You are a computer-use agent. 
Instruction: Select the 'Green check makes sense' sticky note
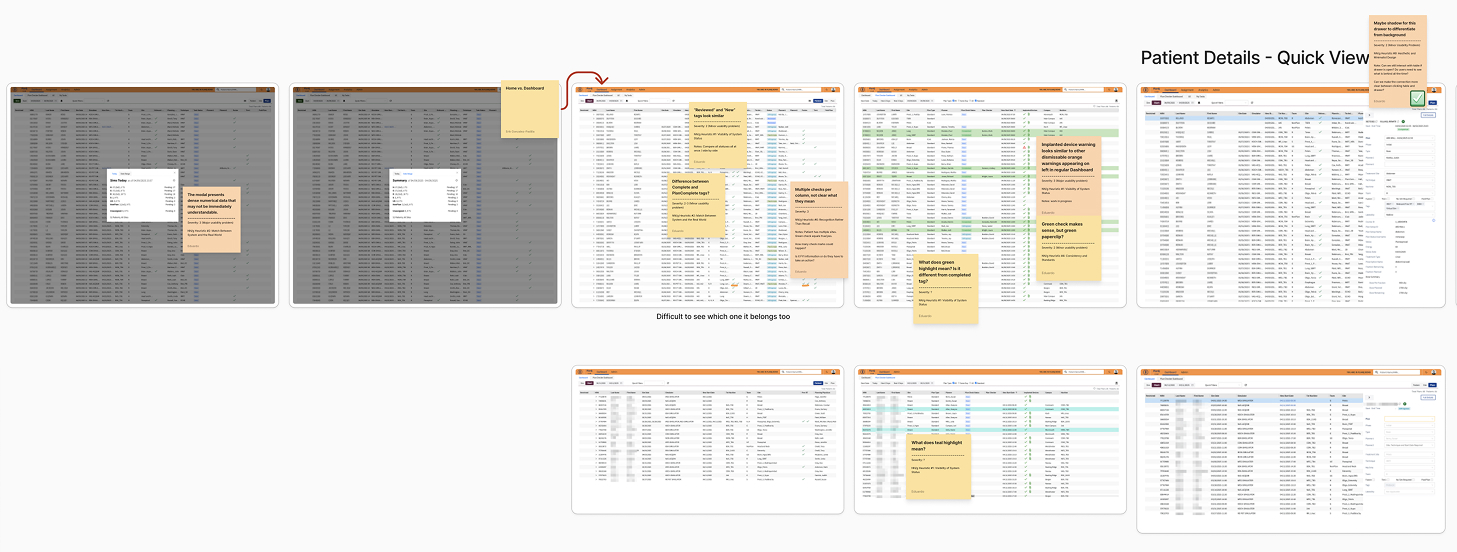1070,250
